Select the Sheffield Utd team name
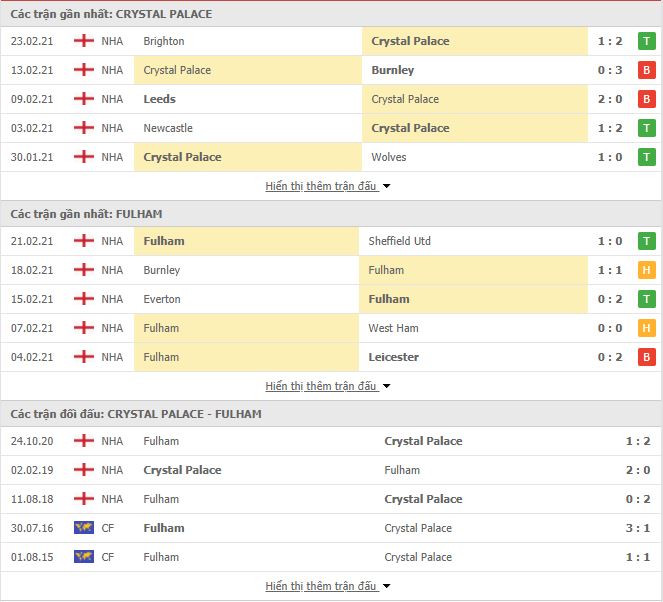This screenshot has height=602, width=663. point(400,241)
